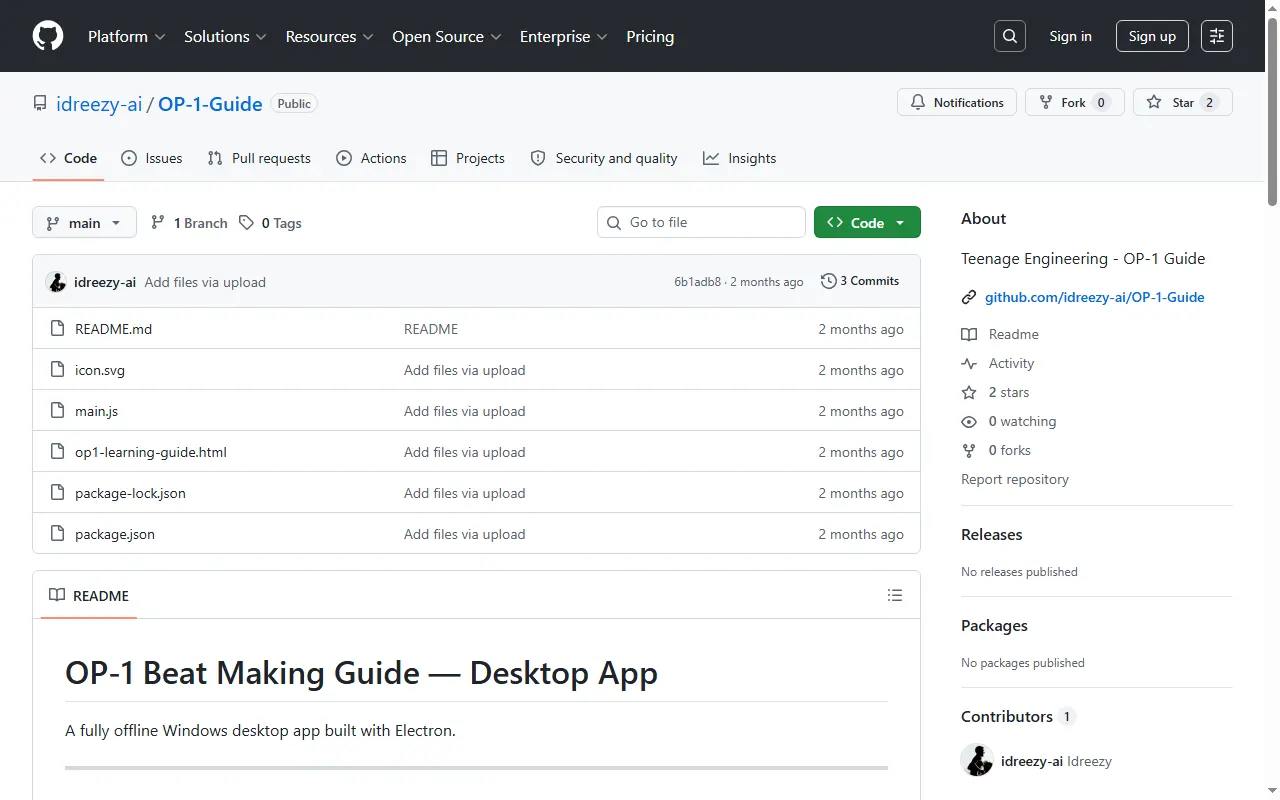Open the github.com/idreezy-ai/OP-1-Guide link

click(x=1095, y=297)
